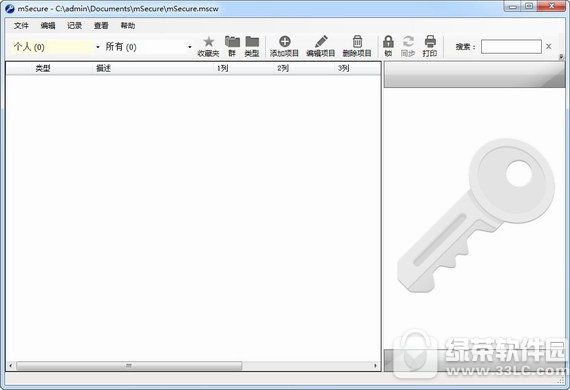570x390 pixels.
Task: Click the 打印 printer icon
Action: 430,46
